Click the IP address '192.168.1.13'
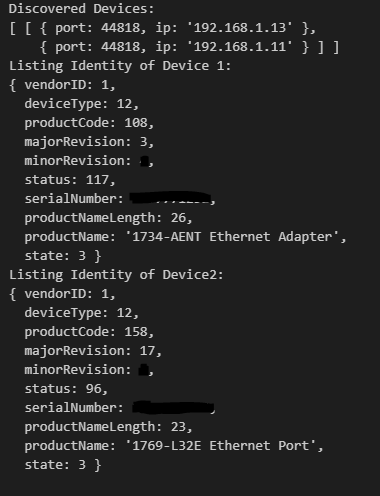The image size is (380, 496). 240,28
